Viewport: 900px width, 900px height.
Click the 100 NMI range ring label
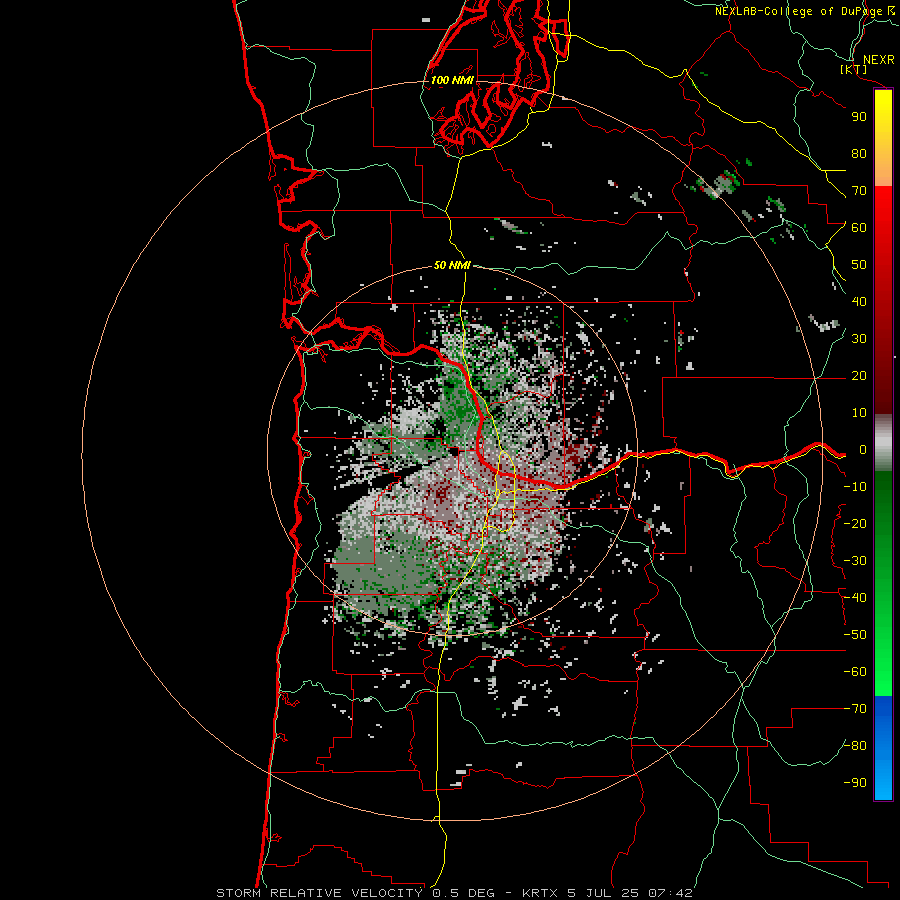coord(452,80)
